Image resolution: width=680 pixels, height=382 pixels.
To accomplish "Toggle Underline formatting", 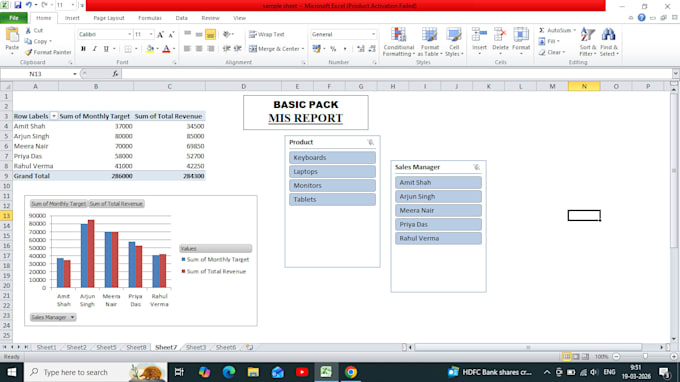I will [x=106, y=49].
